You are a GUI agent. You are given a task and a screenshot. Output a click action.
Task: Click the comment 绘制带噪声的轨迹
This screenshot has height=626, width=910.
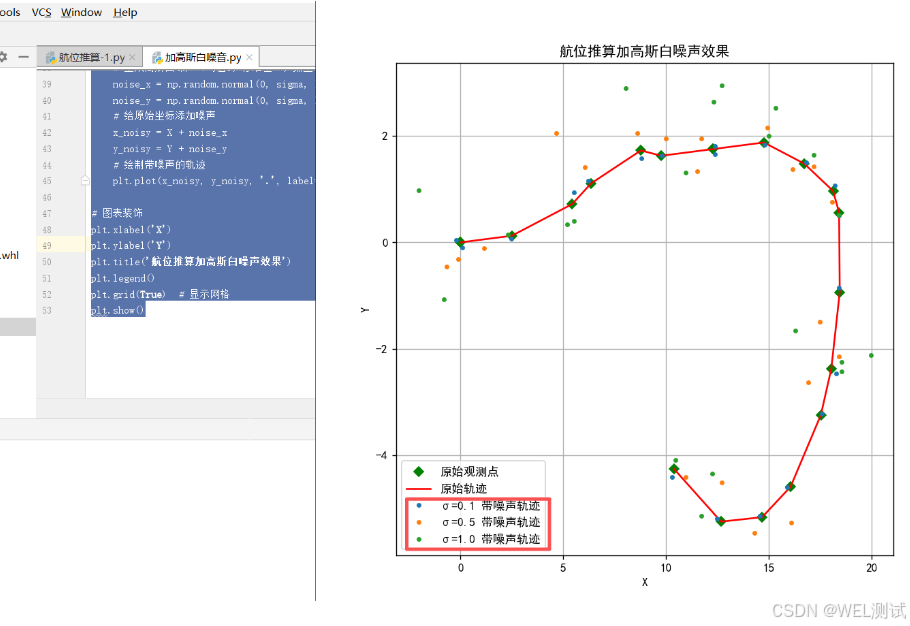click(160, 165)
